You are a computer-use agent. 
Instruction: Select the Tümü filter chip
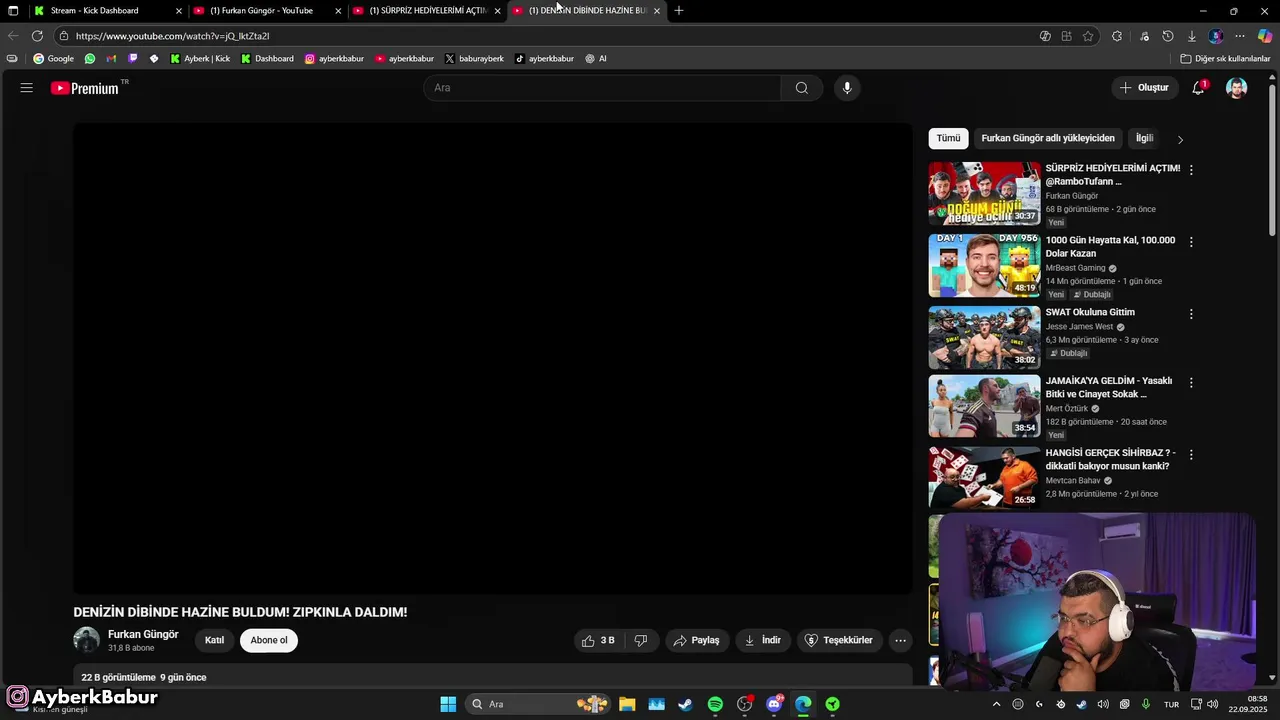click(948, 138)
